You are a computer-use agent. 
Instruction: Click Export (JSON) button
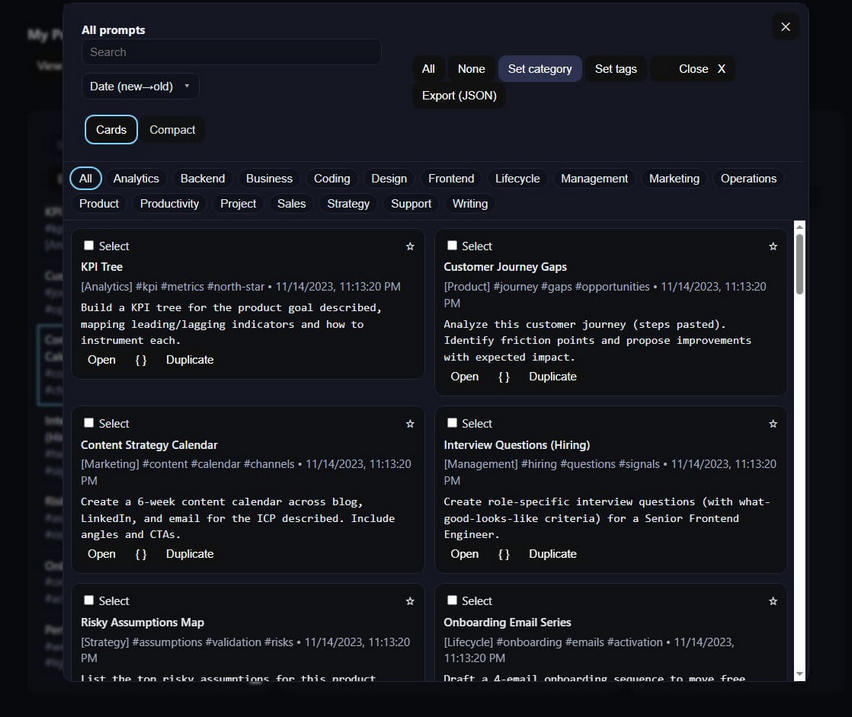(459, 96)
